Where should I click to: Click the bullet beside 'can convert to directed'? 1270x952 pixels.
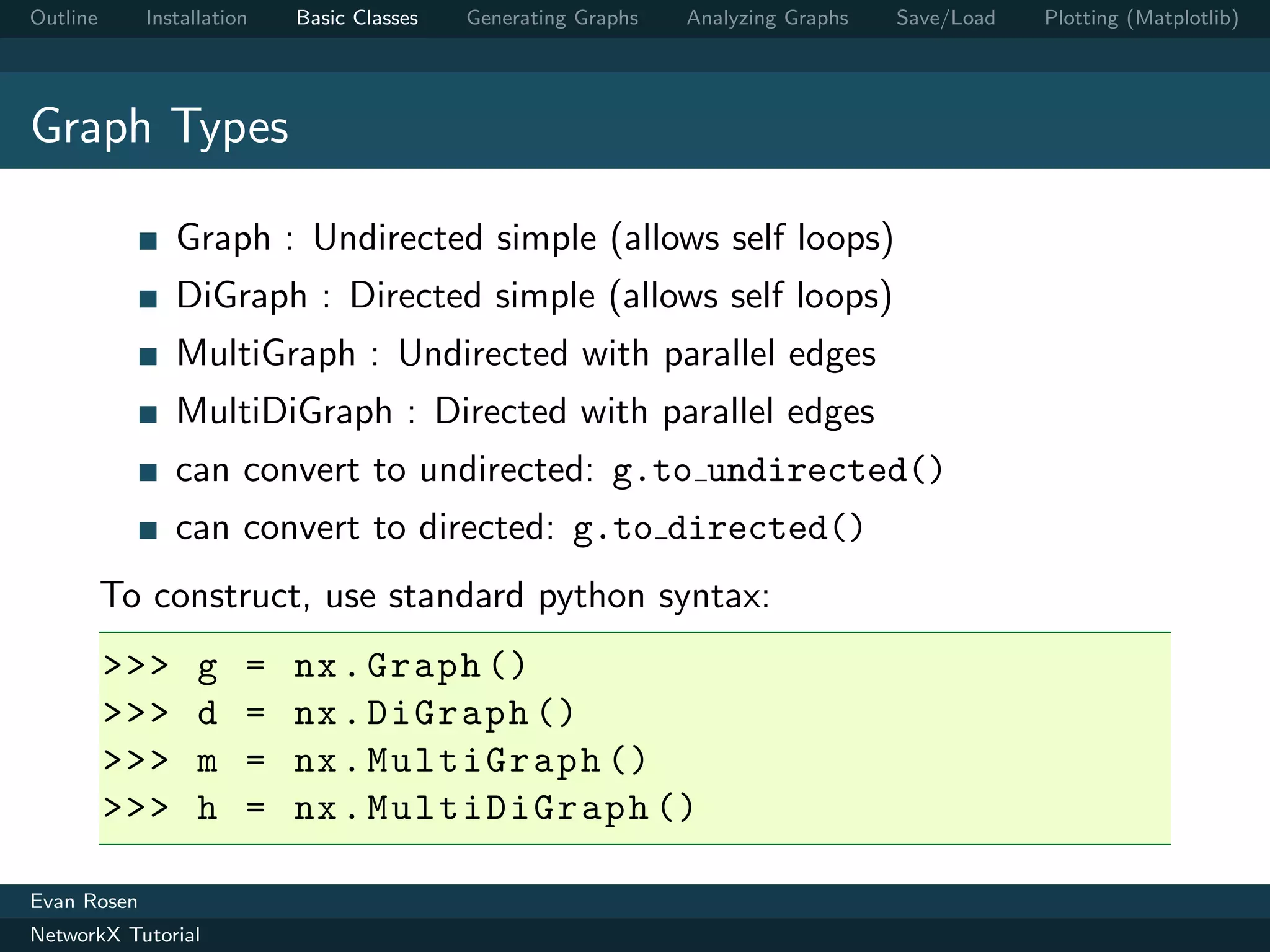click(148, 531)
